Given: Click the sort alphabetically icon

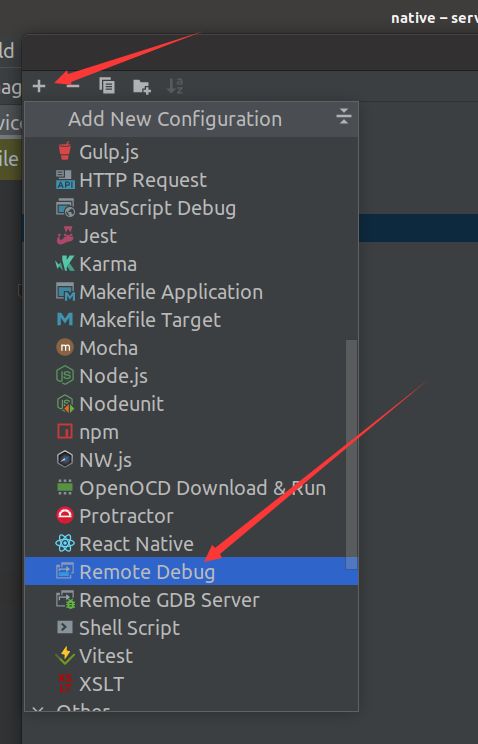Looking at the screenshot, I should (x=175, y=86).
